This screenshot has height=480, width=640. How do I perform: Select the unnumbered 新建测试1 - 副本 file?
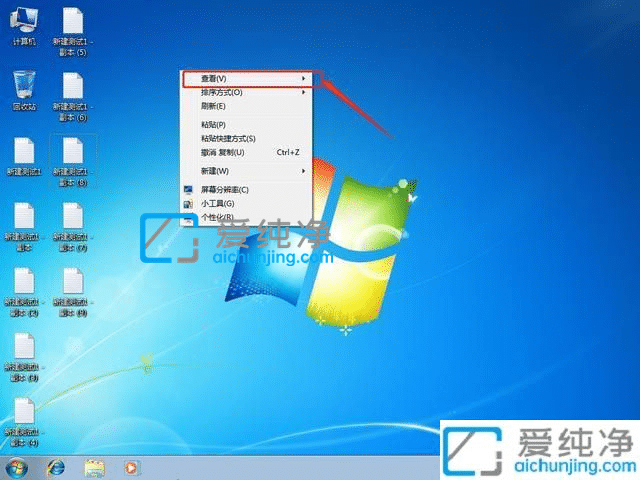point(24,227)
